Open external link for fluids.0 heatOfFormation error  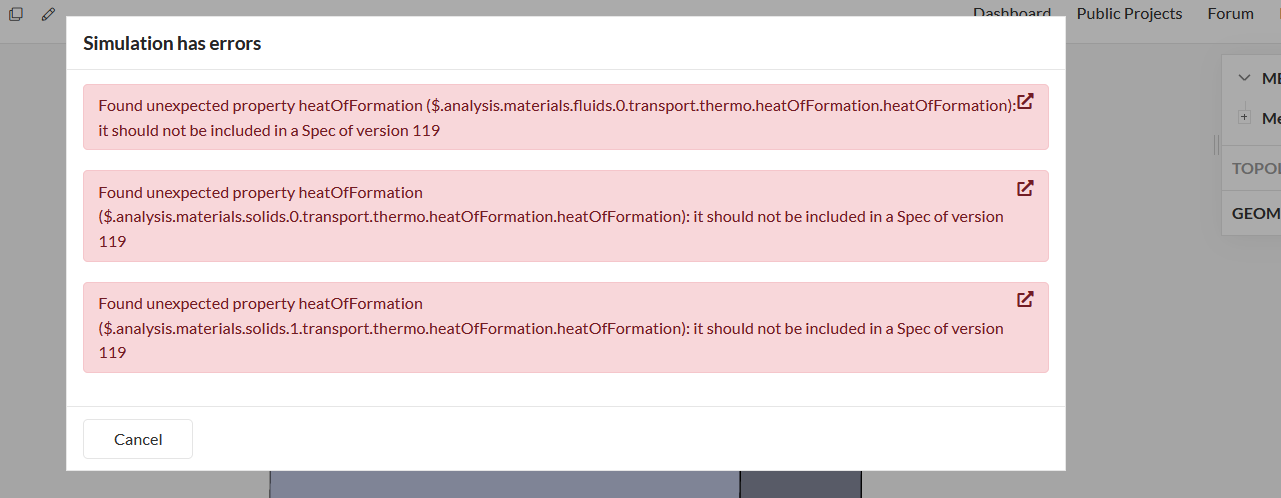(x=1025, y=102)
